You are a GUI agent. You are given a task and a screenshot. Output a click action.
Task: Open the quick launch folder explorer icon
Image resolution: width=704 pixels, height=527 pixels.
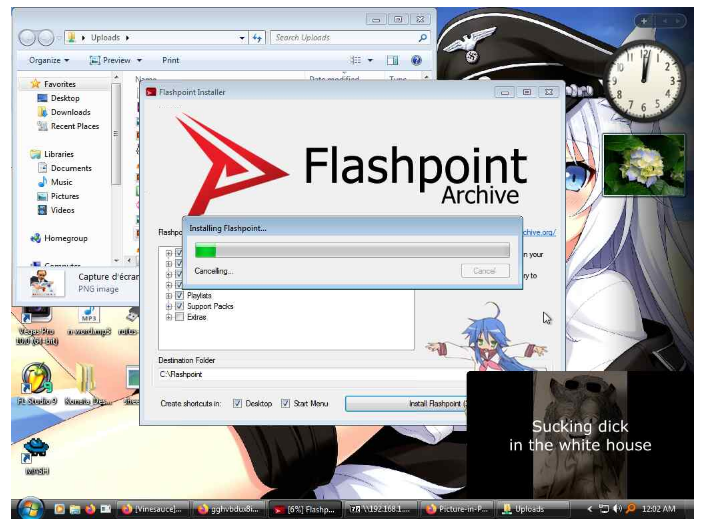click(x=75, y=509)
